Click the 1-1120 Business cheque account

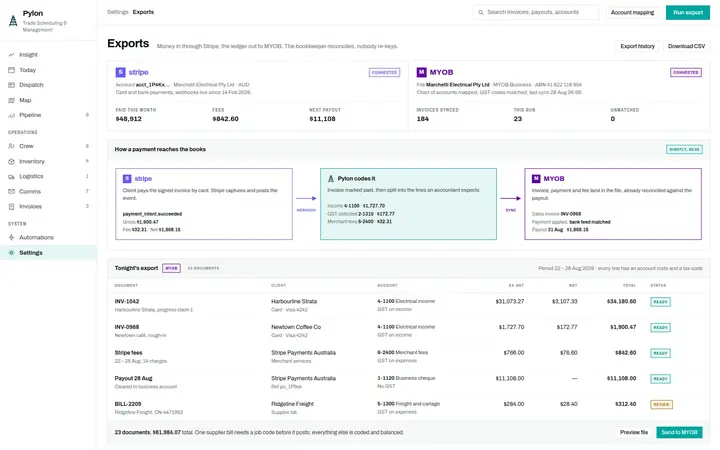tap(406, 378)
